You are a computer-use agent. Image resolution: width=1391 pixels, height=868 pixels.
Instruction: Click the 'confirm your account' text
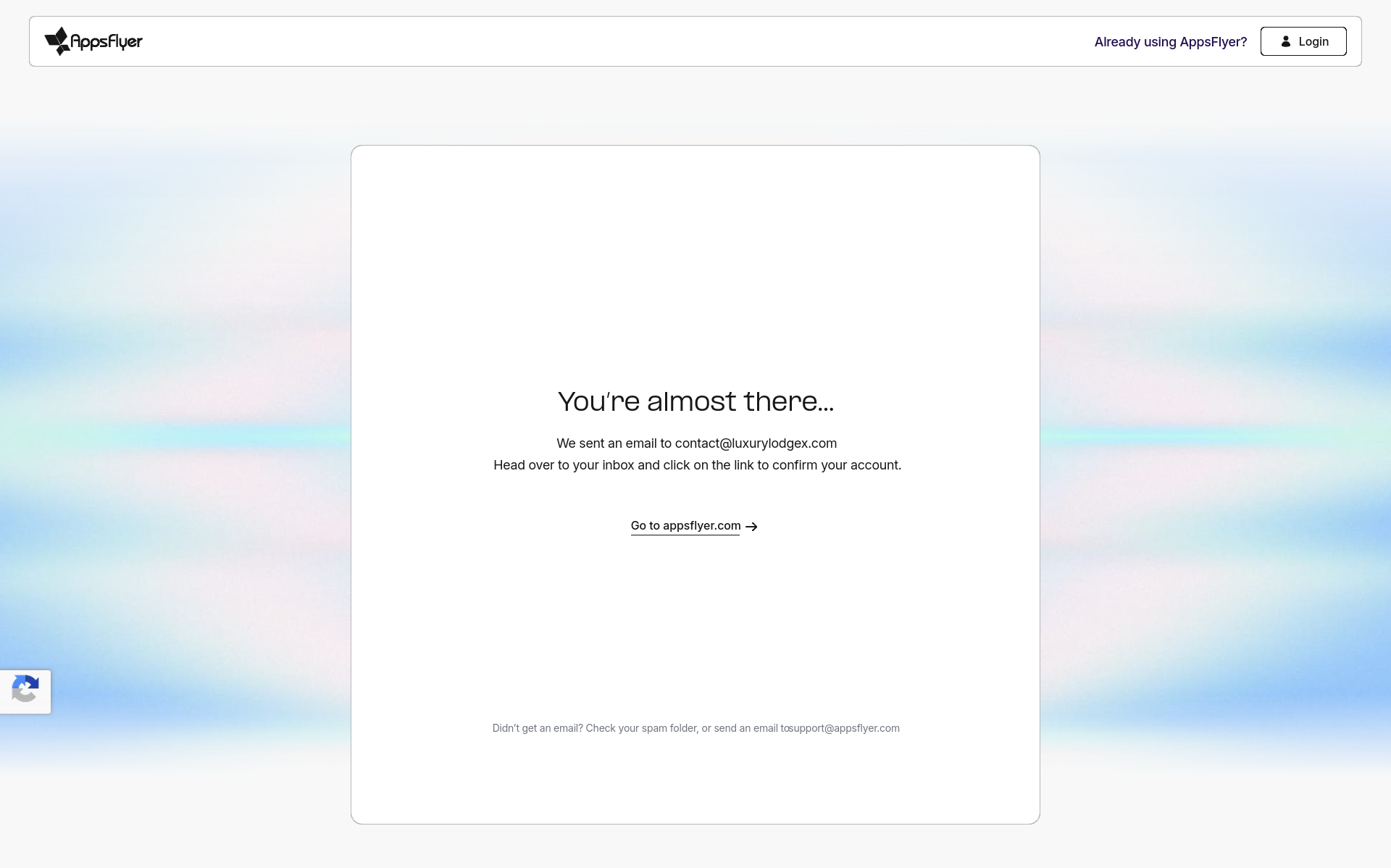[x=836, y=465]
